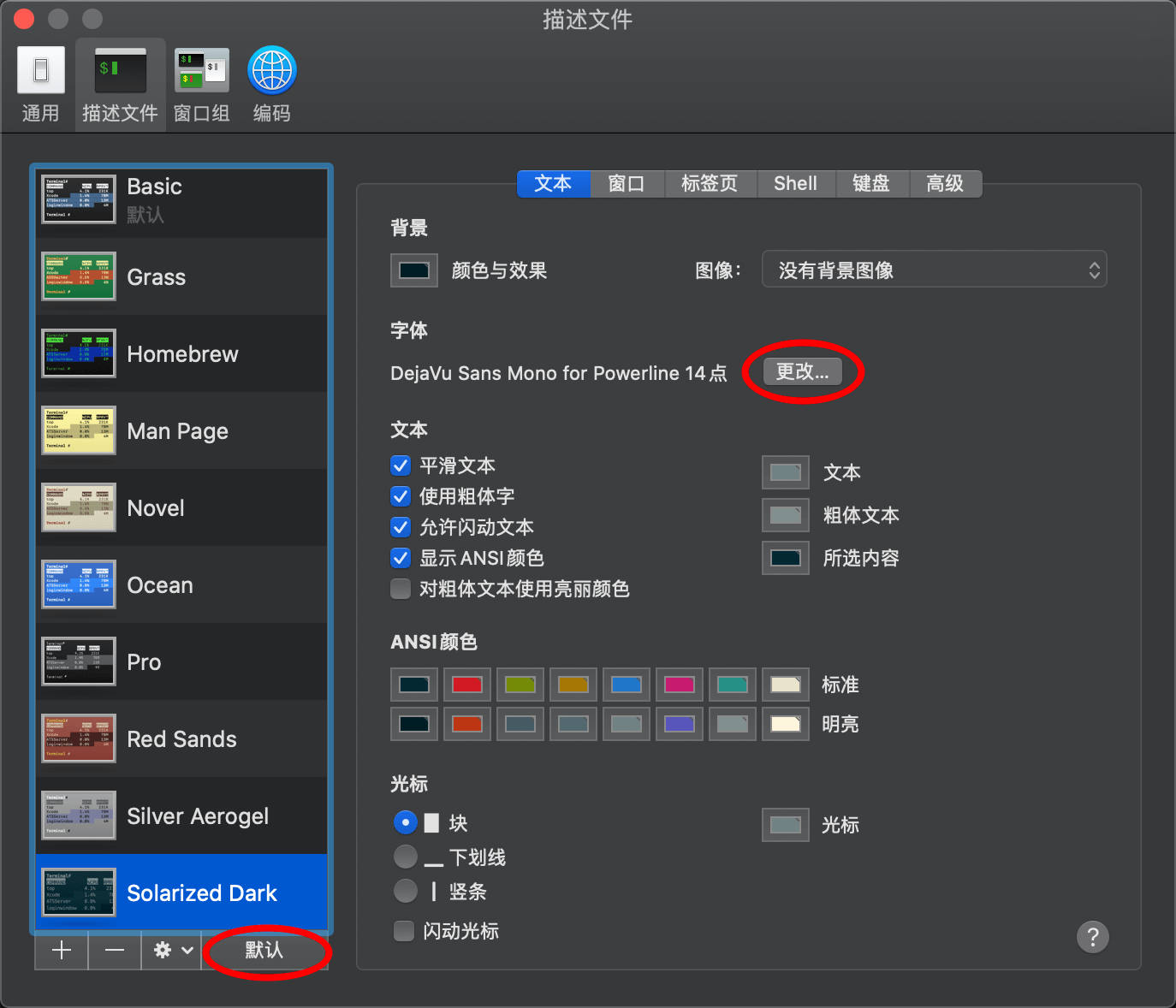This screenshot has height=1008, width=1176.
Task: Switch to the 窗口 tab
Action: click(627, 184)
